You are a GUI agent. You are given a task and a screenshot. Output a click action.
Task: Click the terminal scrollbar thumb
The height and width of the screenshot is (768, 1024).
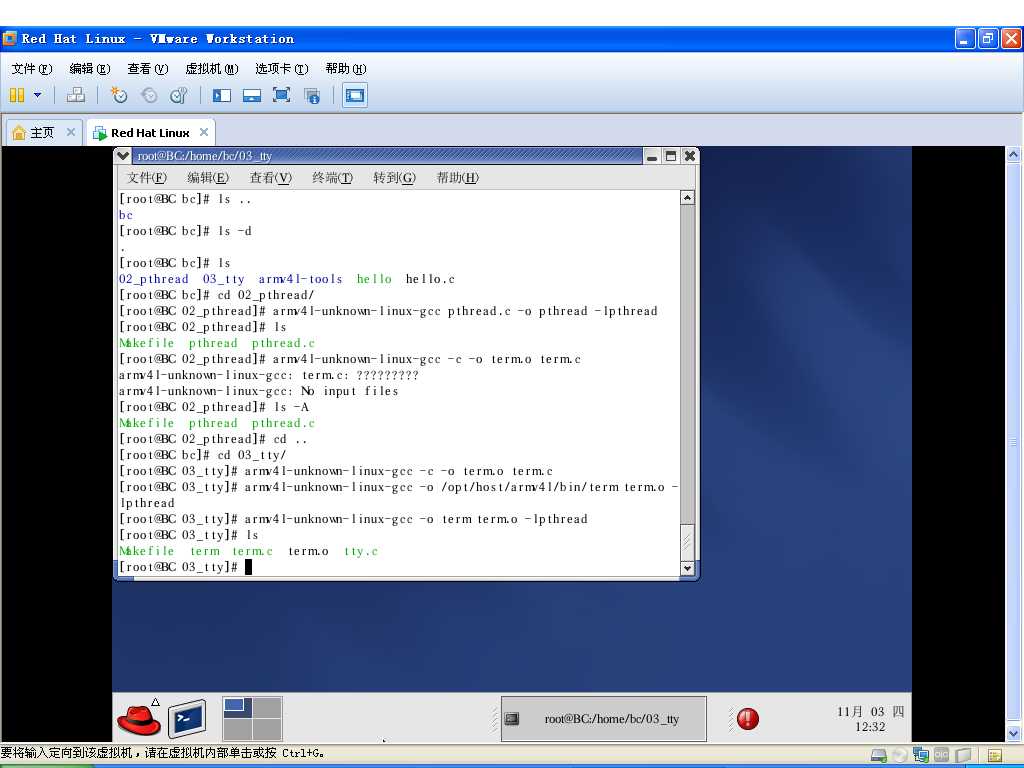(x=687, y=542)
